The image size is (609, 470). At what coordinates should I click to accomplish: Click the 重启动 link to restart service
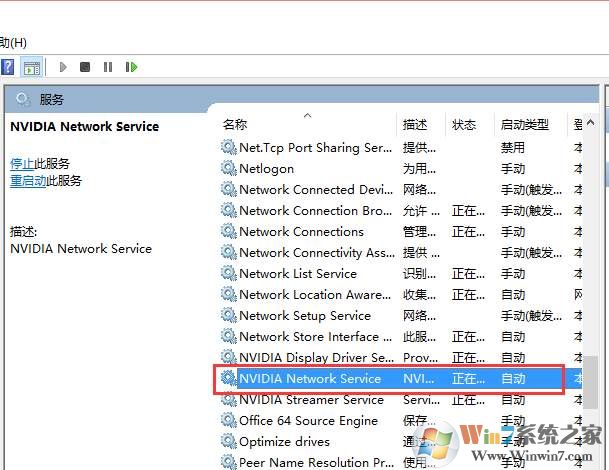pyautogui.click(x=28, y=181)
